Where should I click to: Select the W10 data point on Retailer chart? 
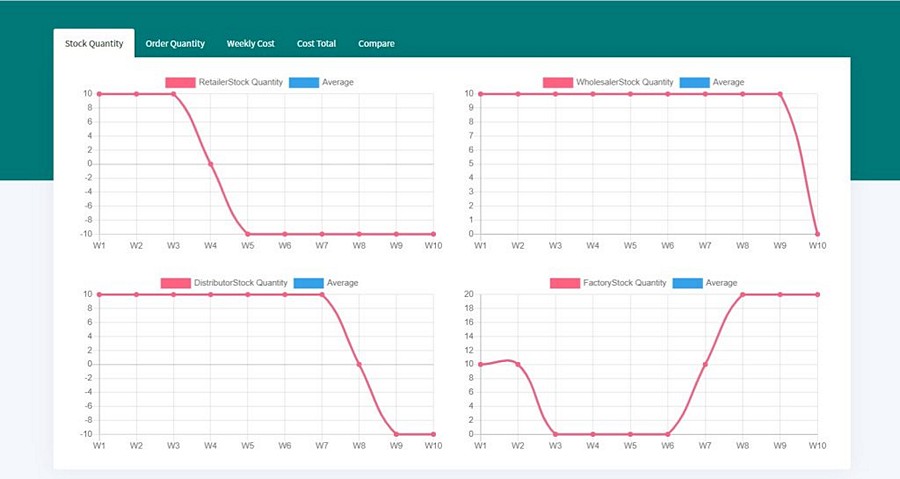(433, 234)
